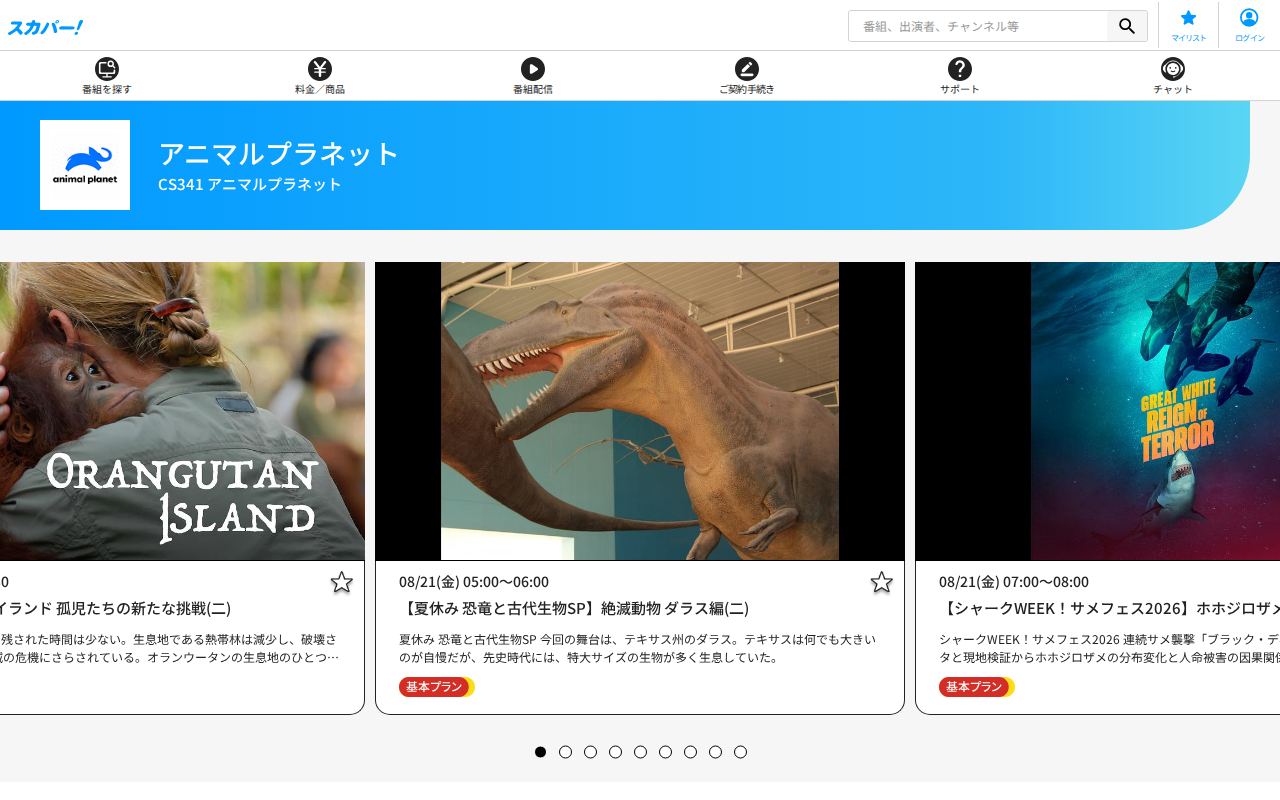Open マイリスト star icon
The image size is (1280, 800).
tap(1189, 25)
